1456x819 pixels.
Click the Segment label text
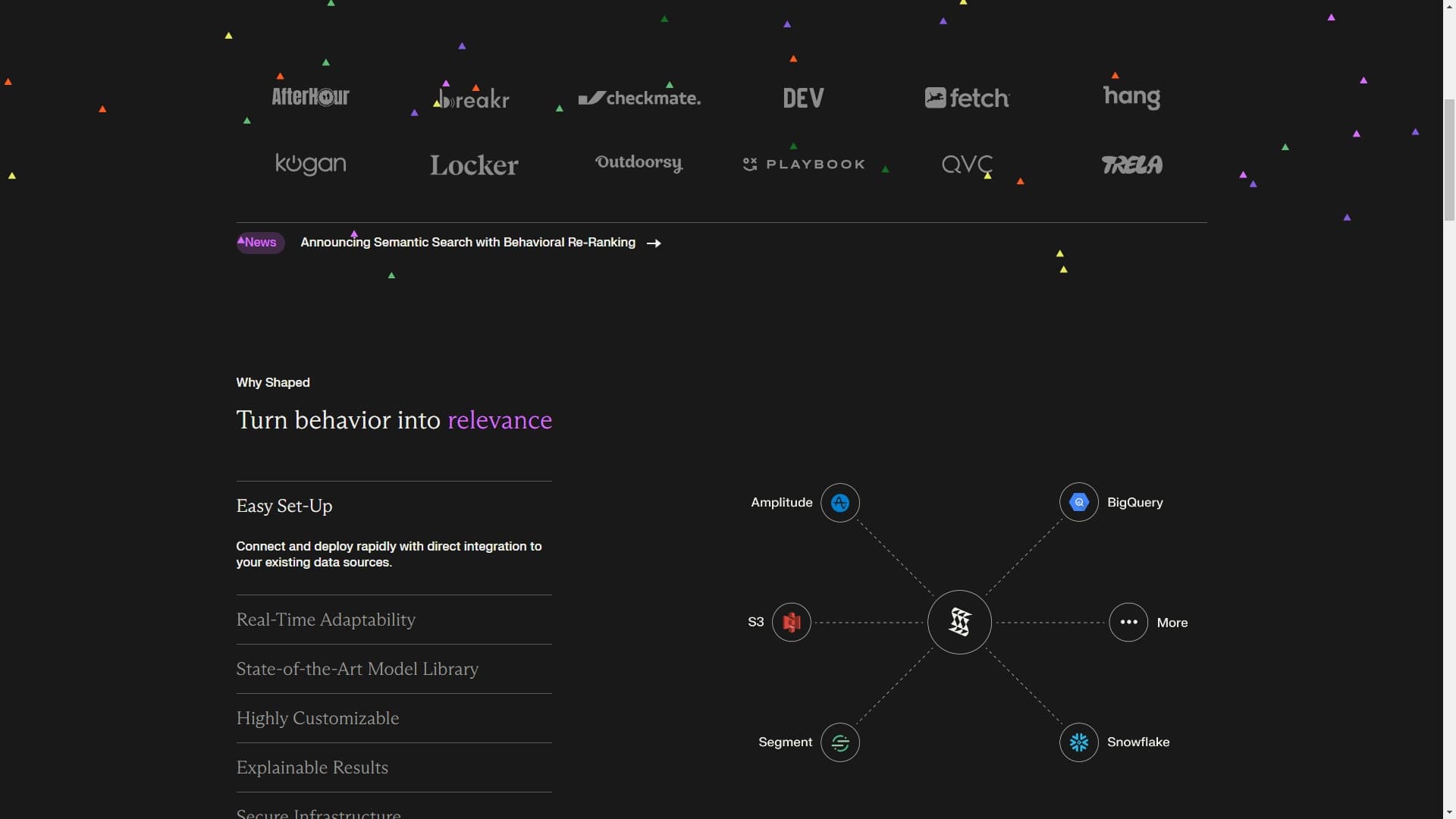785,742
